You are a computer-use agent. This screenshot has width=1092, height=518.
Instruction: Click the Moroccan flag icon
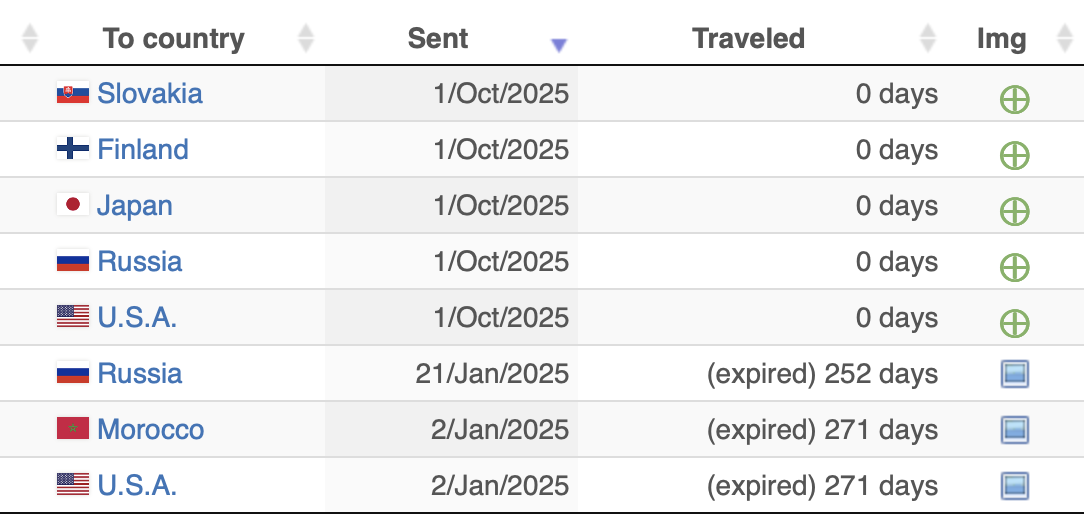coord(72,429)
